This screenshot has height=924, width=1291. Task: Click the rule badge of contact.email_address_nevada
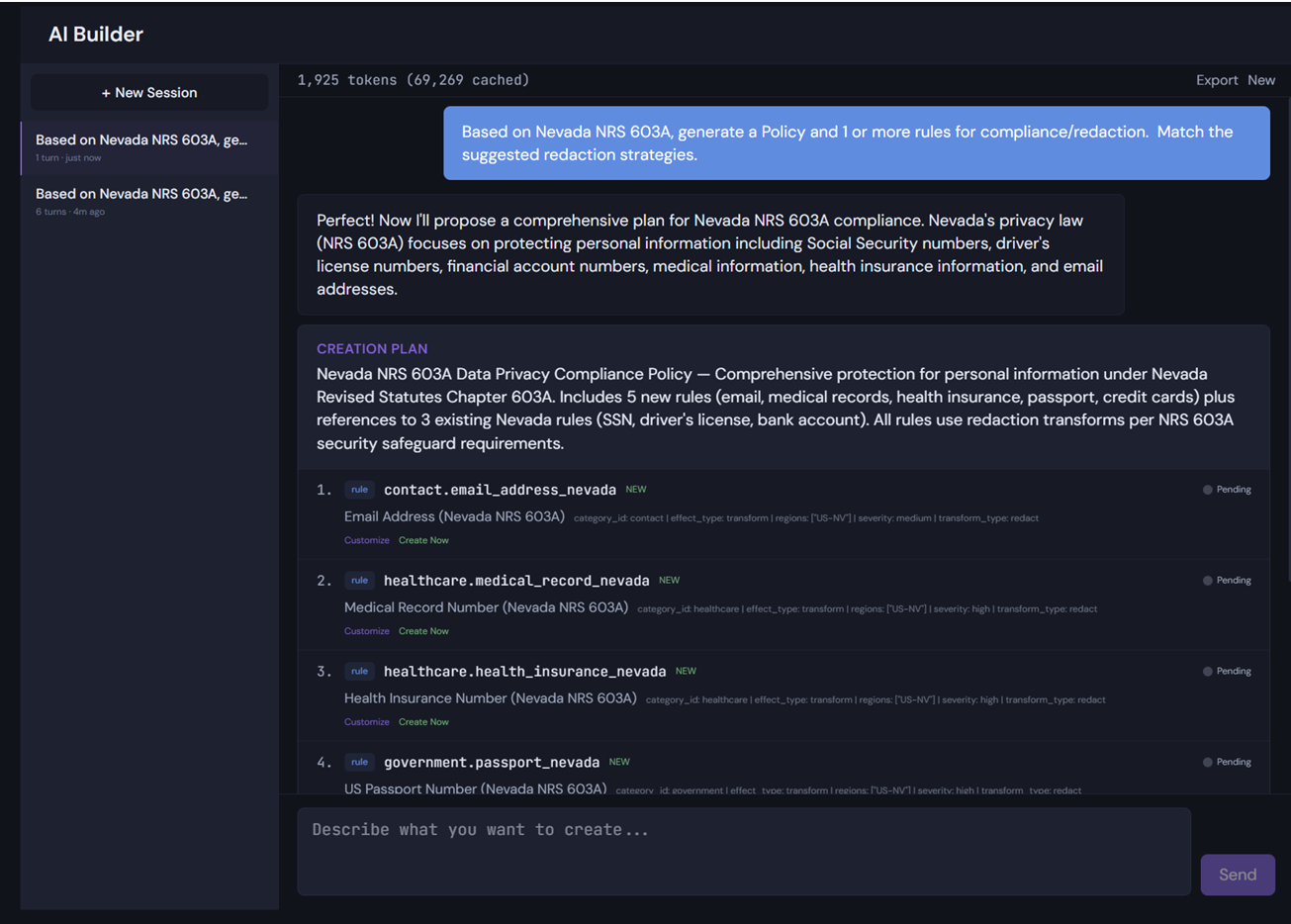(359, 490)
